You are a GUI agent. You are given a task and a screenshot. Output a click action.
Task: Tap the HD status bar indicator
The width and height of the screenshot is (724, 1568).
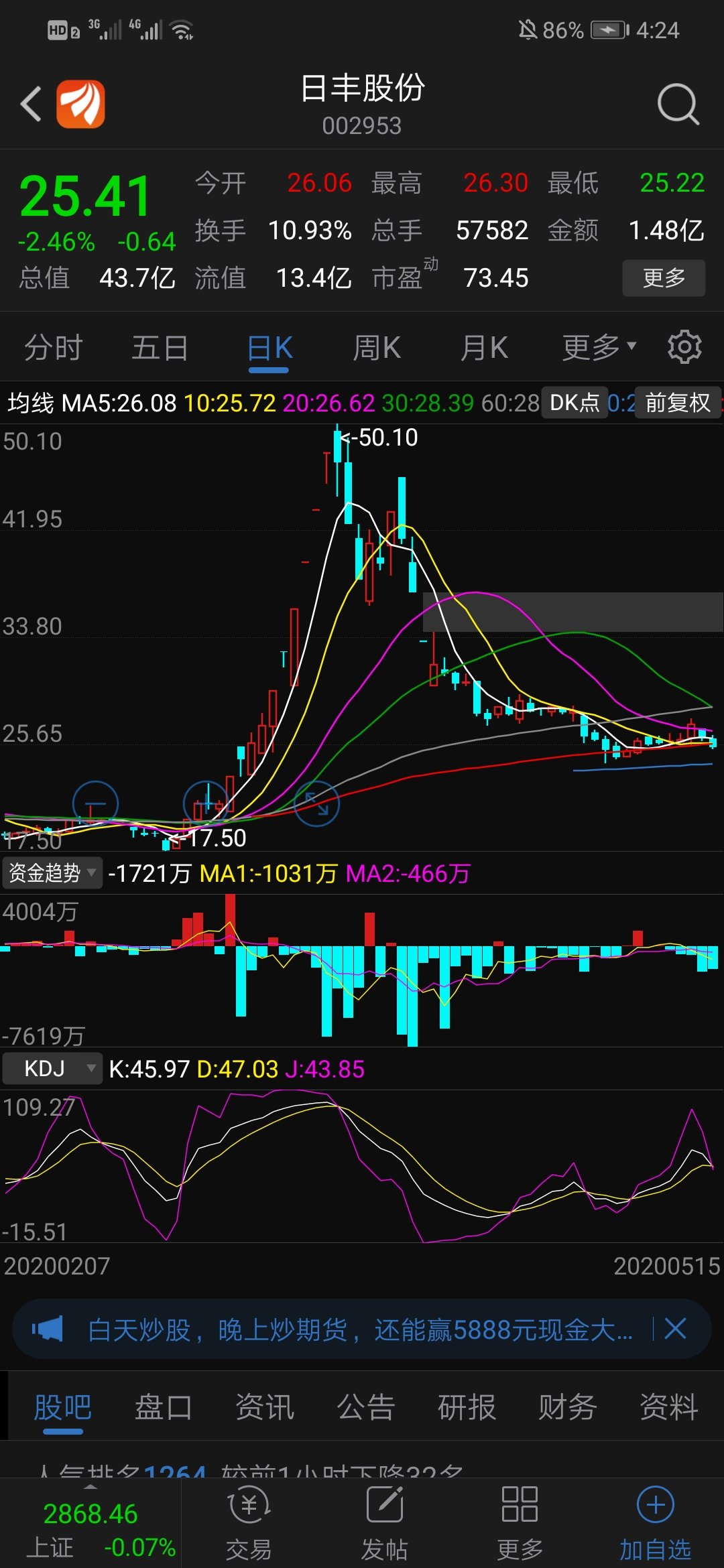tap(64, 30)
